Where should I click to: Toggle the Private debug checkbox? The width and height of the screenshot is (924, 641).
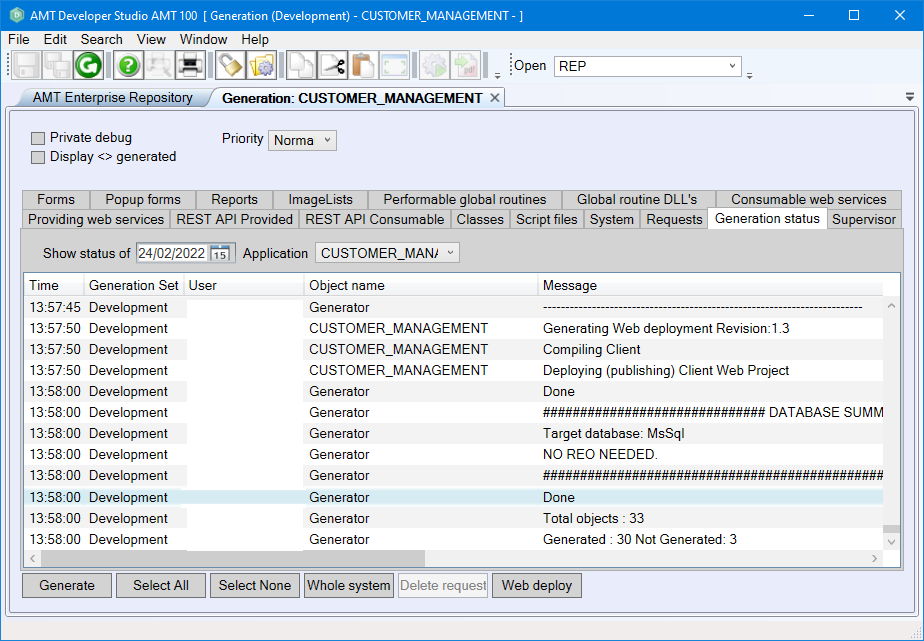coord(38,138)
